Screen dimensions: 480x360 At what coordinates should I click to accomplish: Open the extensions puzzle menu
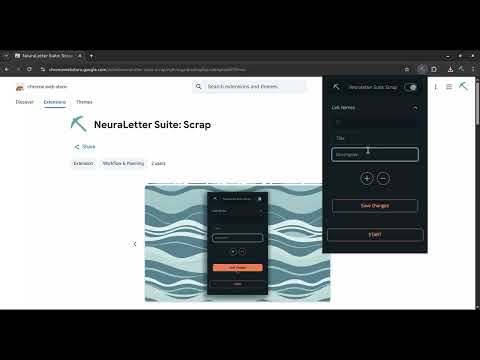(x=434, y=69)
